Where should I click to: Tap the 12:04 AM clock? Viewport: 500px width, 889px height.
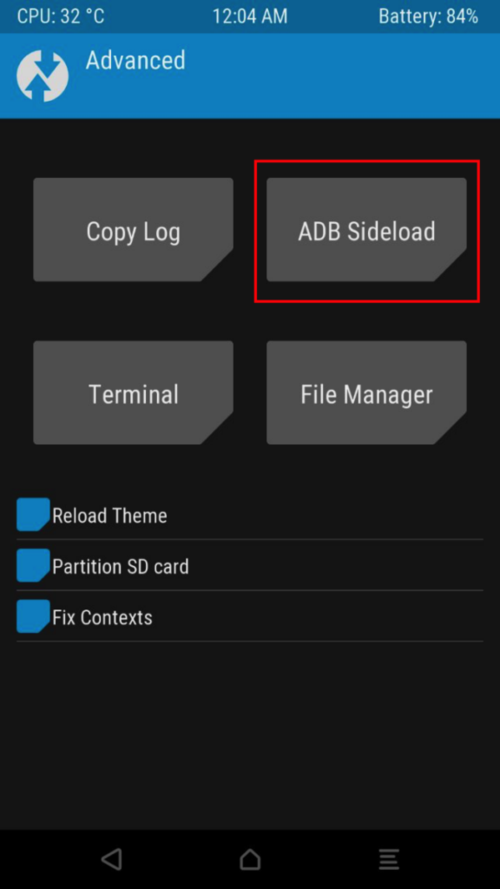pyautogui.click(x=250, y=16)
